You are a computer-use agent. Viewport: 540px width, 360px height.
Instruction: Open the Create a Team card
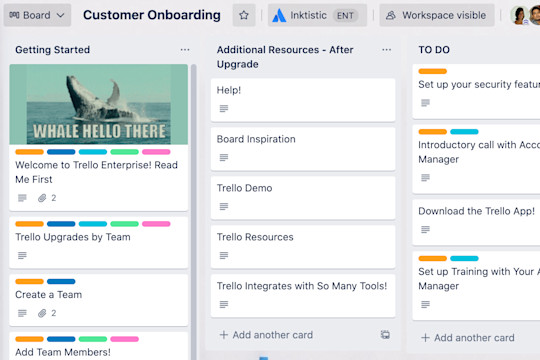pos(99,300)
